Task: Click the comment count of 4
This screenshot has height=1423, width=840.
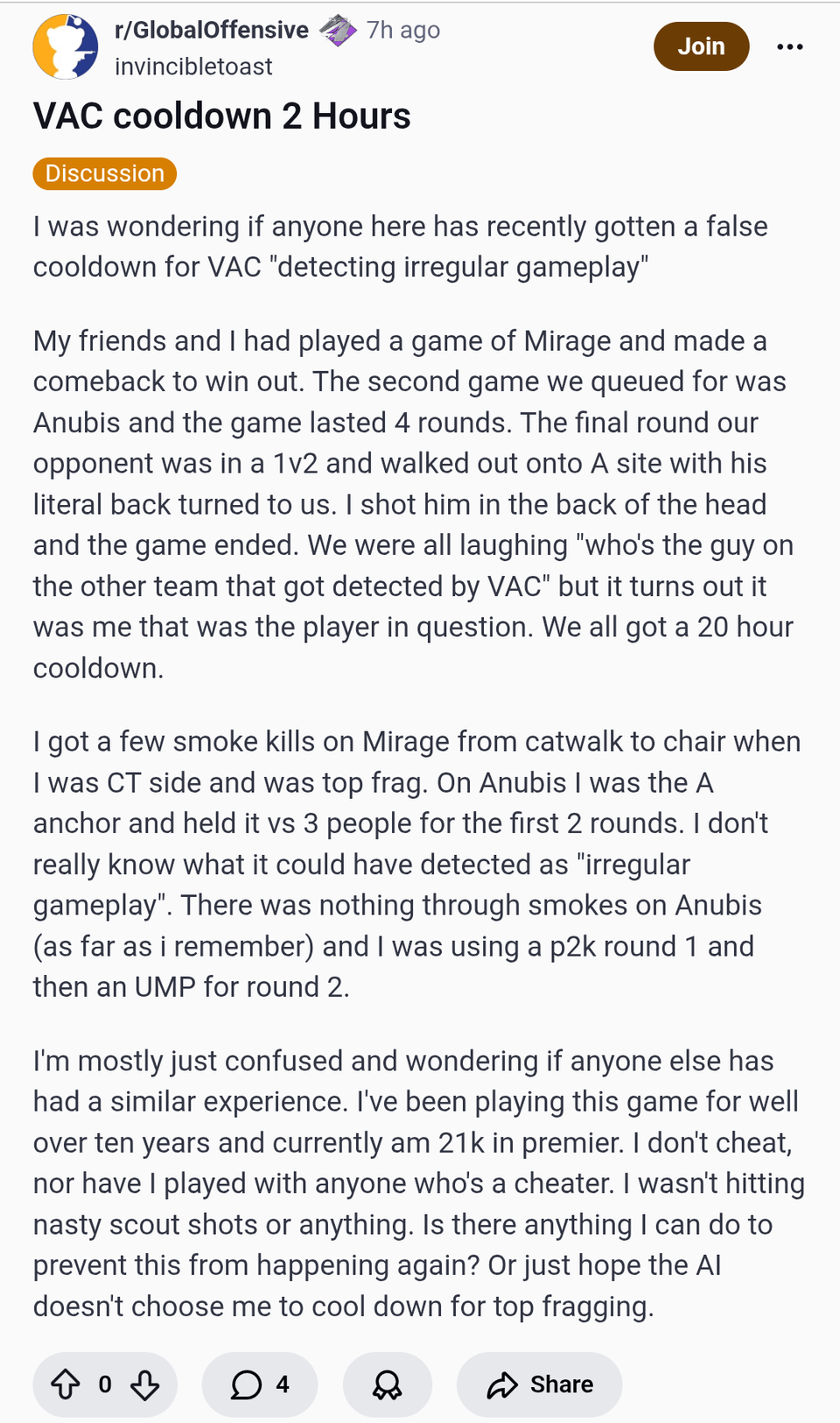Action: [x=283, y=1384]
